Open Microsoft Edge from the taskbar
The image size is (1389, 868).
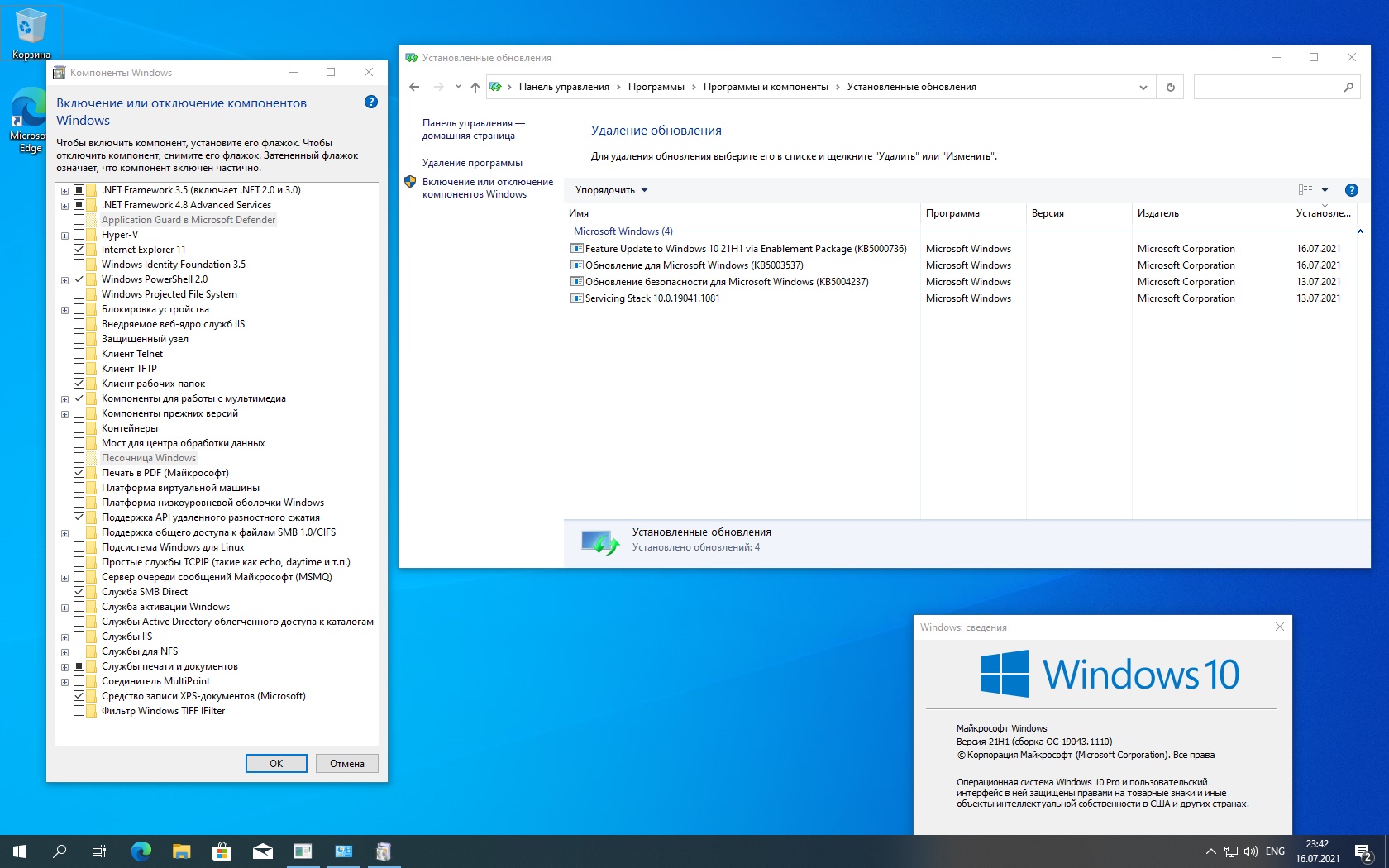[141, 851]
